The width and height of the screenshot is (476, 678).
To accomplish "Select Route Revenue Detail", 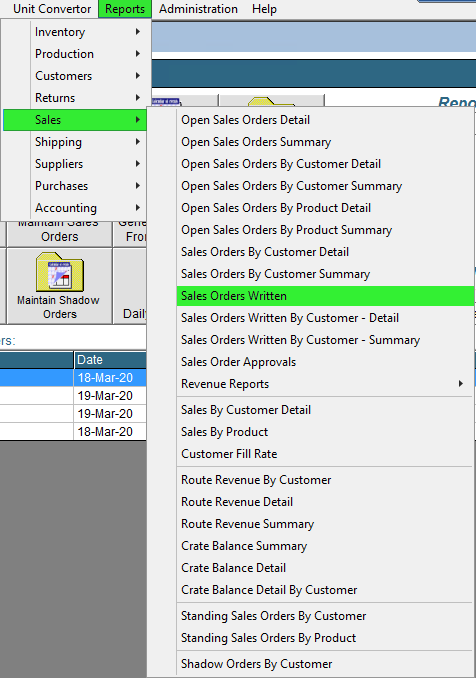I will pyautogui.click(x=325, y=502).
